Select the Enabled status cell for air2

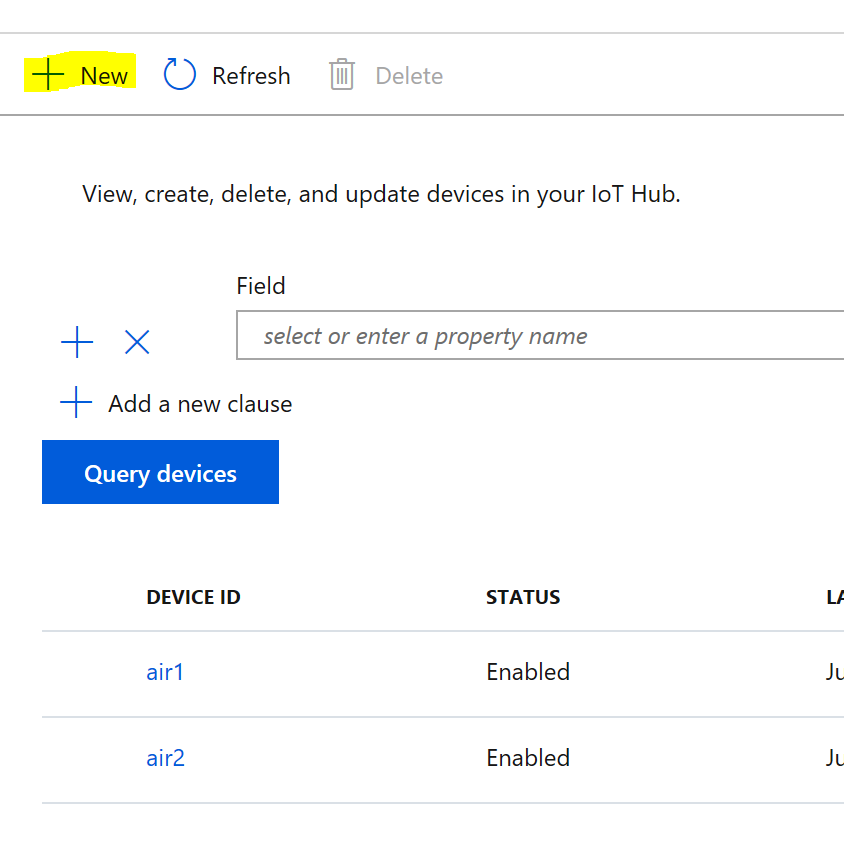(x=528, y=758)
